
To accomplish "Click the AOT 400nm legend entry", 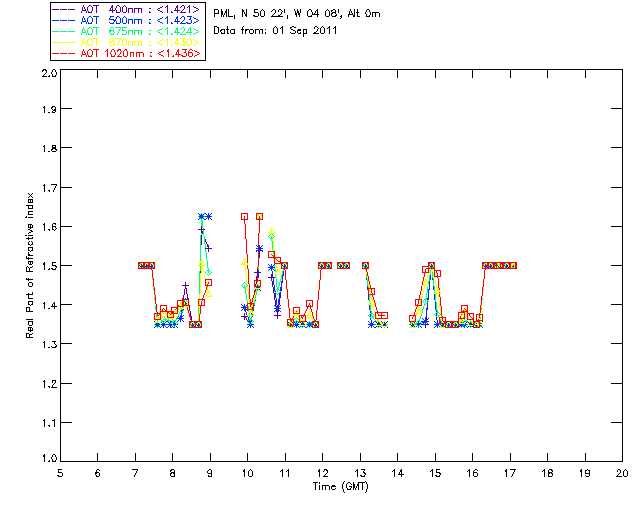I will [127, 9].
